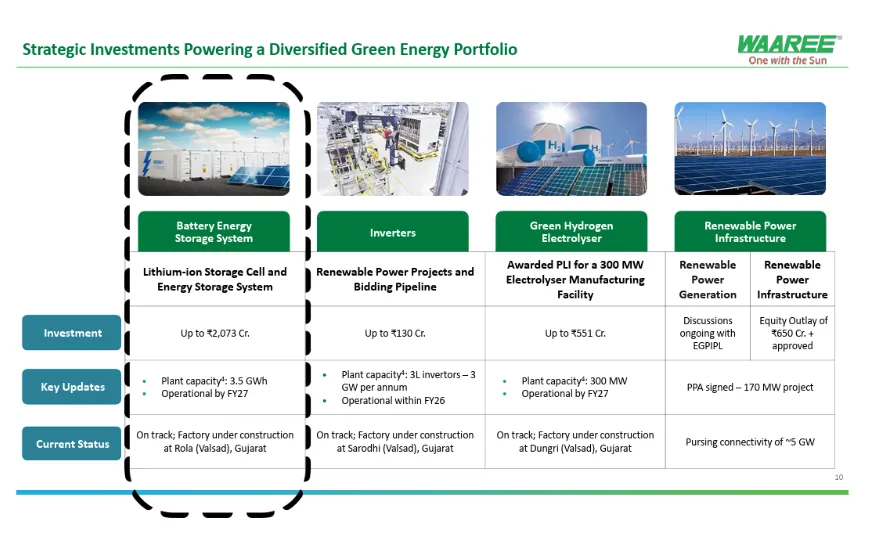Click the WAAREE logo
889x535 pixels.
click(x=789, y=43)
